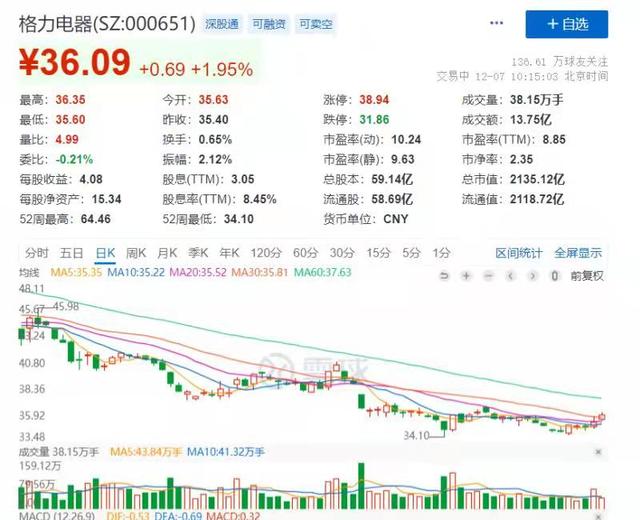Click the 深股通 tag

[x=222, y=24]
